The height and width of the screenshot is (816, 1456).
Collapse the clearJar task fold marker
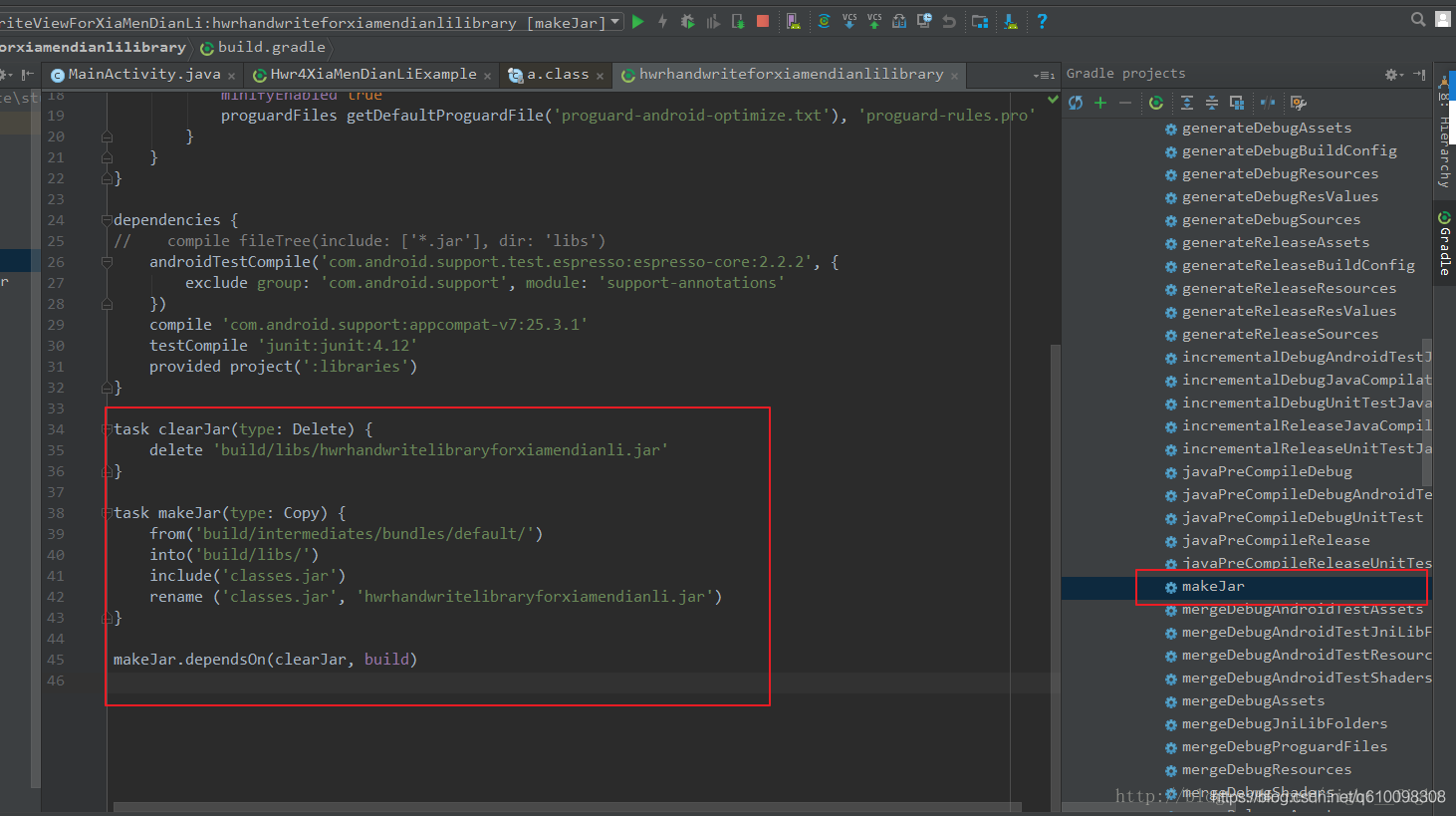pyautogui.click(x=107, y=429)
